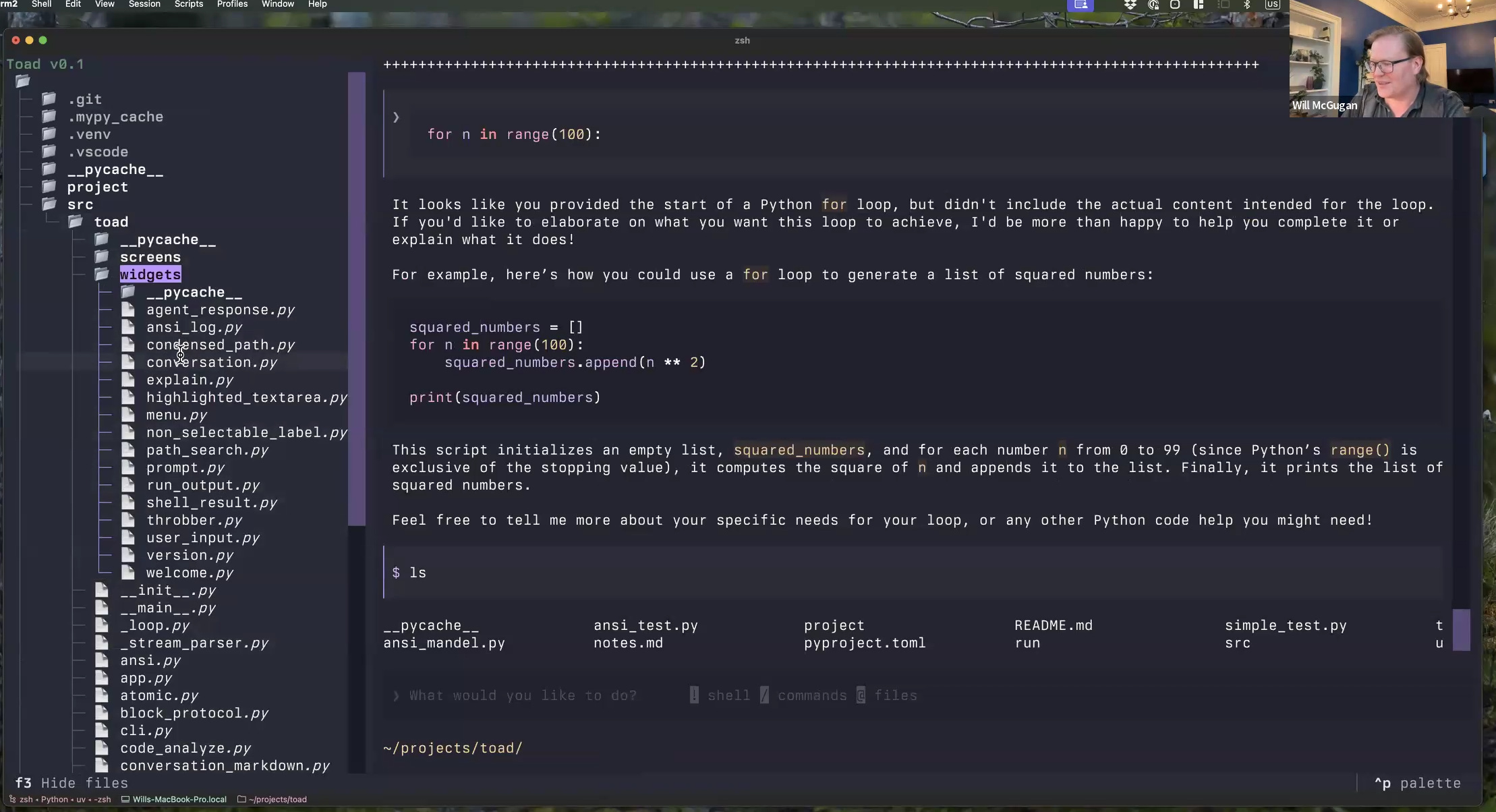
Task: Open conversation.py in the file tree
Action: pos(212,362)
